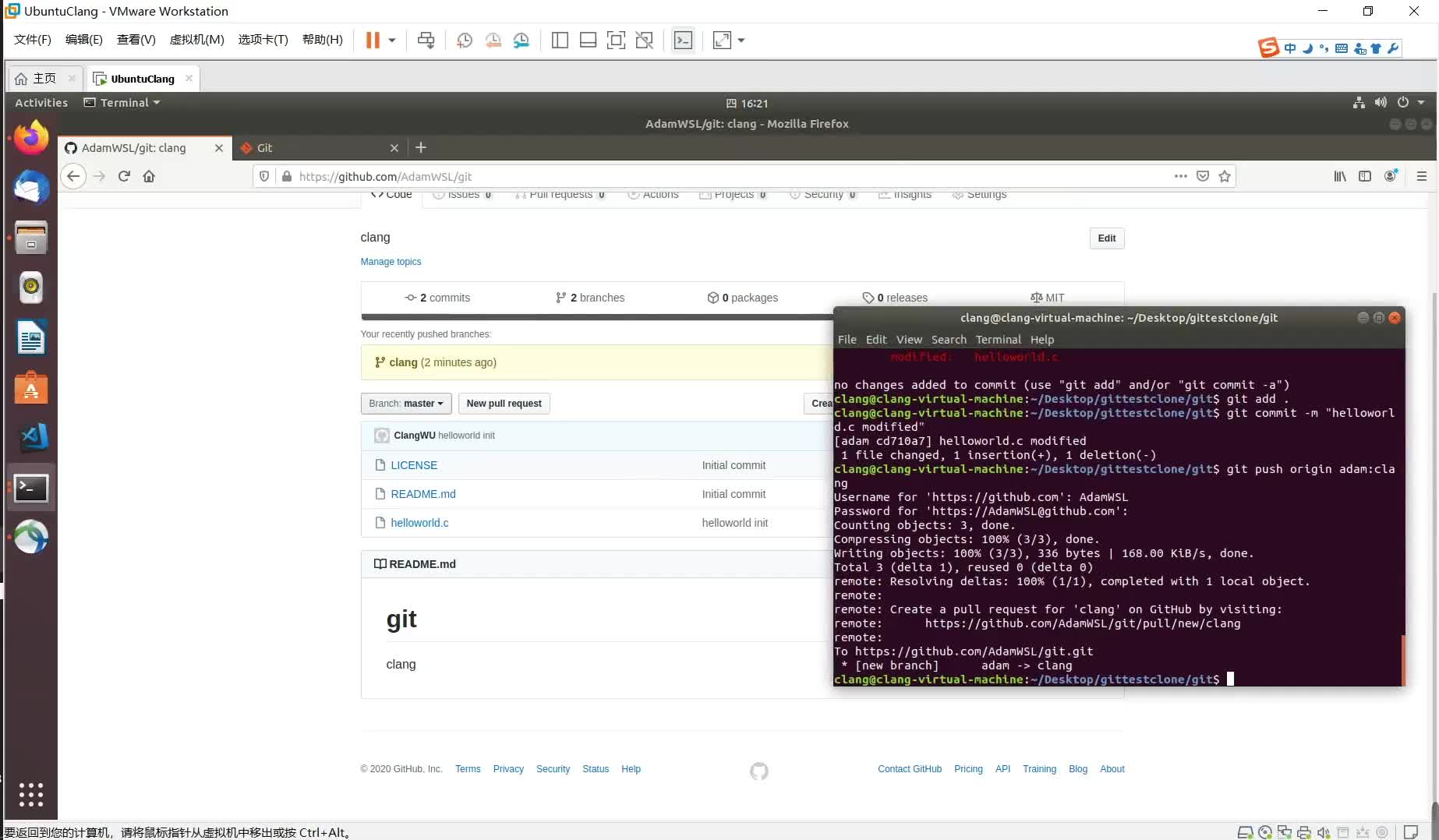Click the Ubuntu clock at 16:21

click(x=747, y=103)
